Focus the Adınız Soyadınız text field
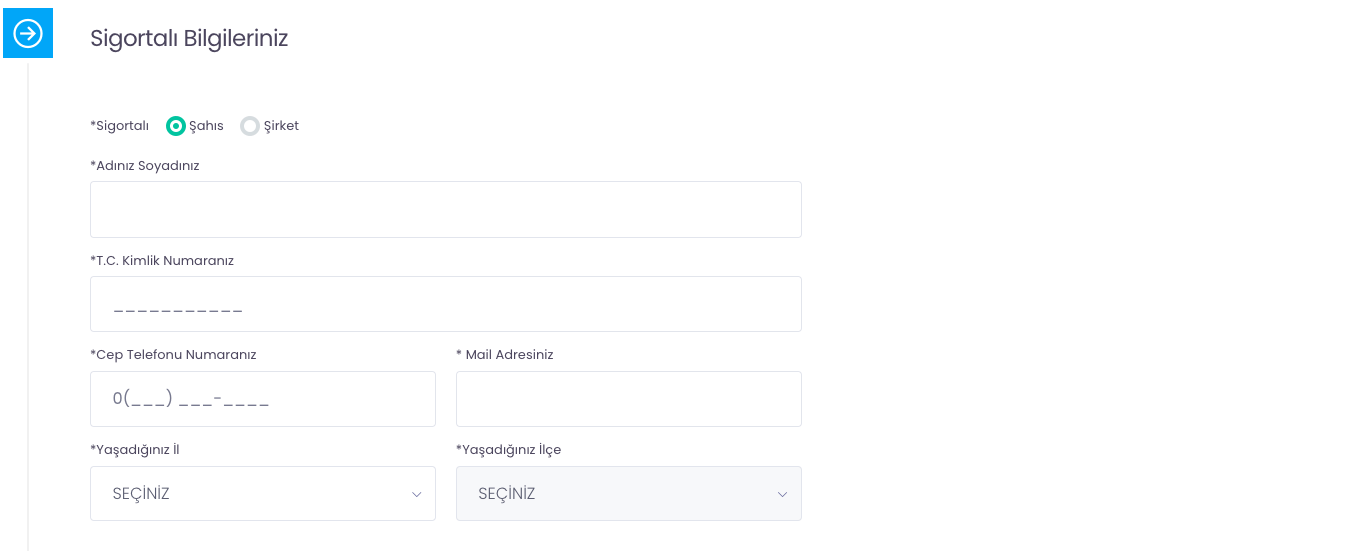1371x551 pixels. pos(446,209)
